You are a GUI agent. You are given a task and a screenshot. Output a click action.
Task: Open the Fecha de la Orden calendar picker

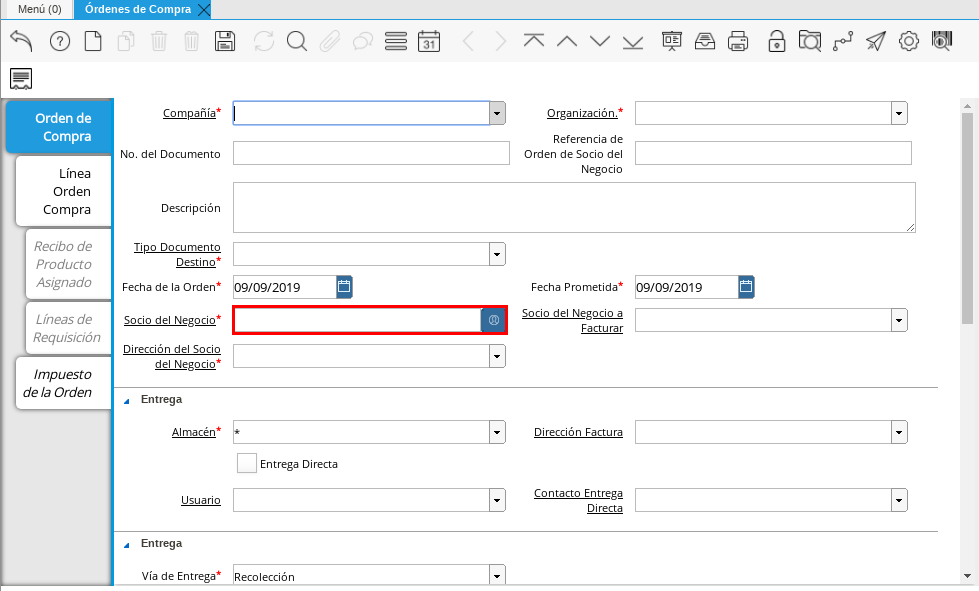pos(344,287)
